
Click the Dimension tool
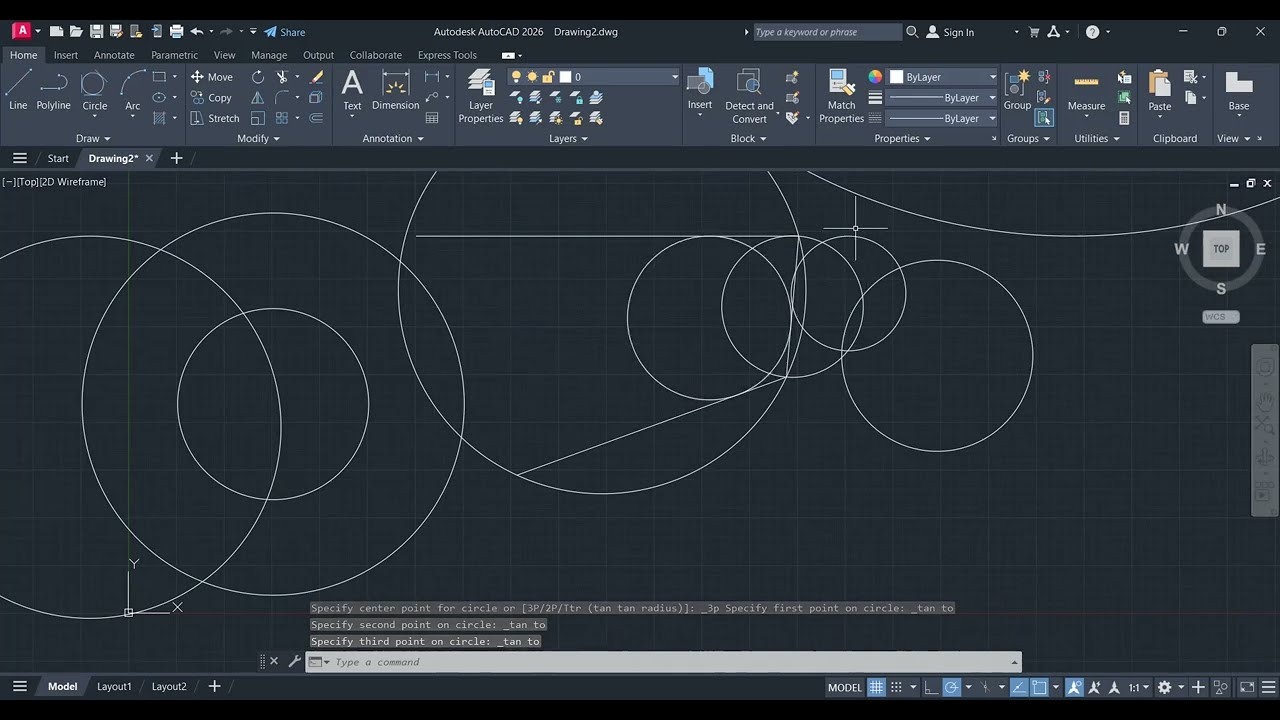(396, 90)
